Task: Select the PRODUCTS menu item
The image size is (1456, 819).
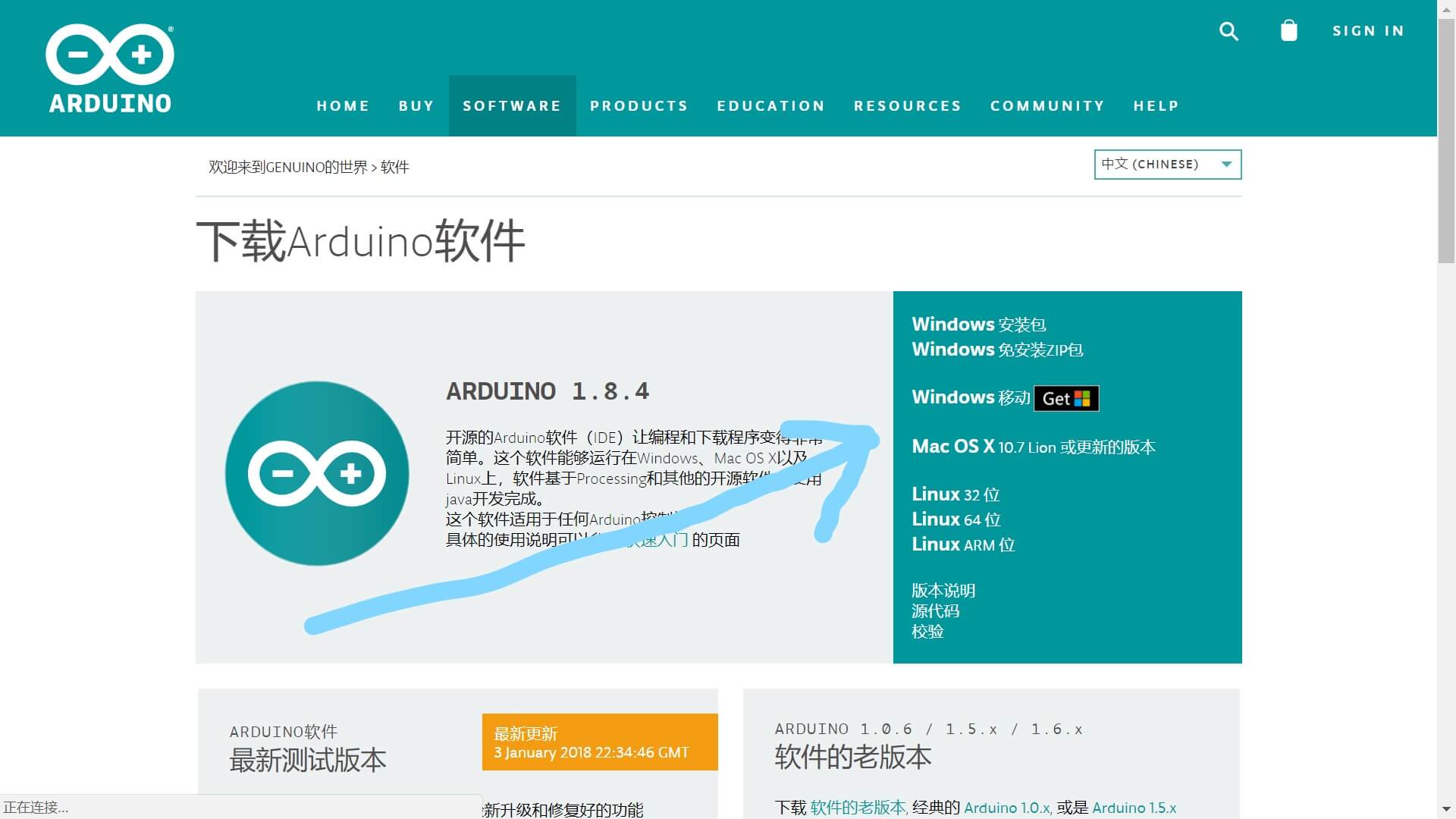Action: point(639,105)
